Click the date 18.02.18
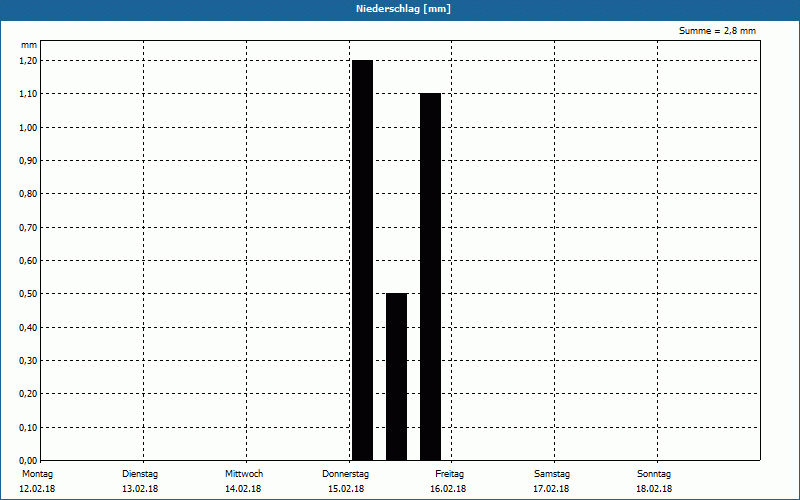800x500 pixels. pyautogui.click(x=654, y=489)
